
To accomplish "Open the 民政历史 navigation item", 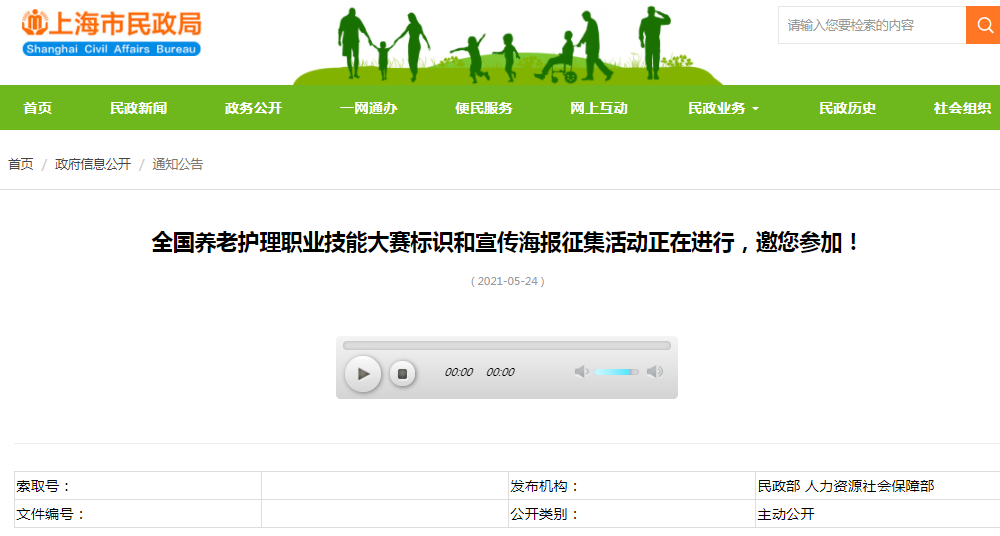I will click(x=848, y=108).
